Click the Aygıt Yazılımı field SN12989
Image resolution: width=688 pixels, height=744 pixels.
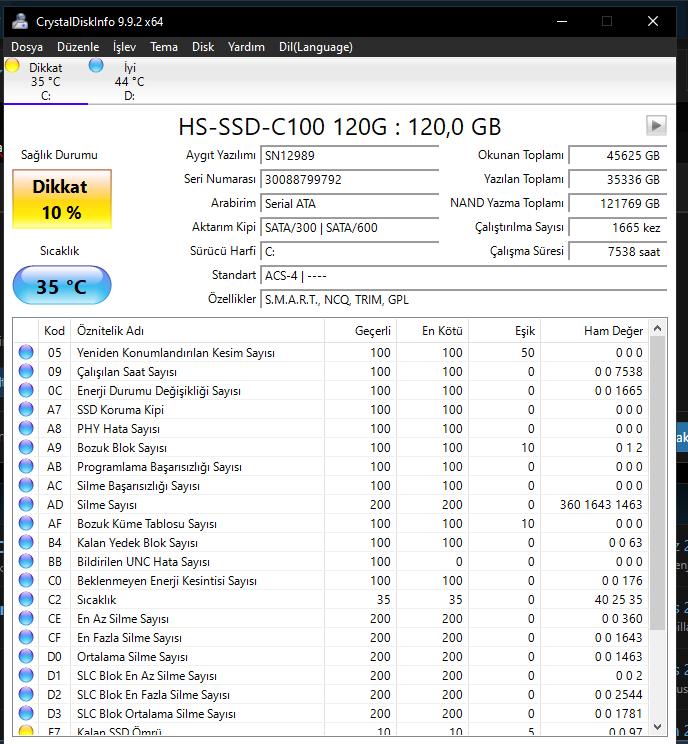350,156
